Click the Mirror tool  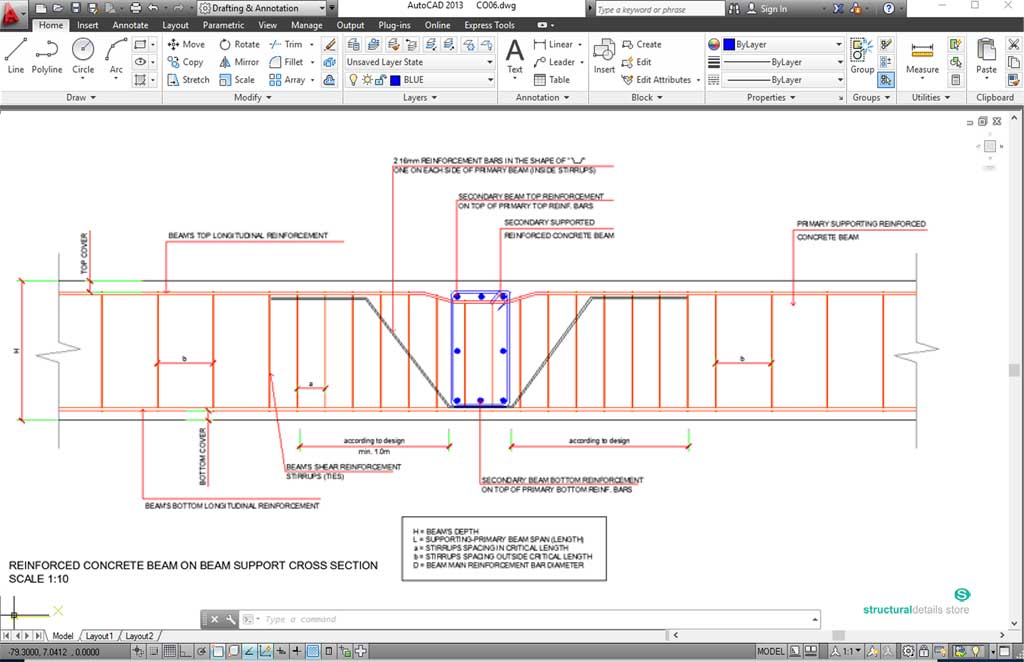click(237, 62)
